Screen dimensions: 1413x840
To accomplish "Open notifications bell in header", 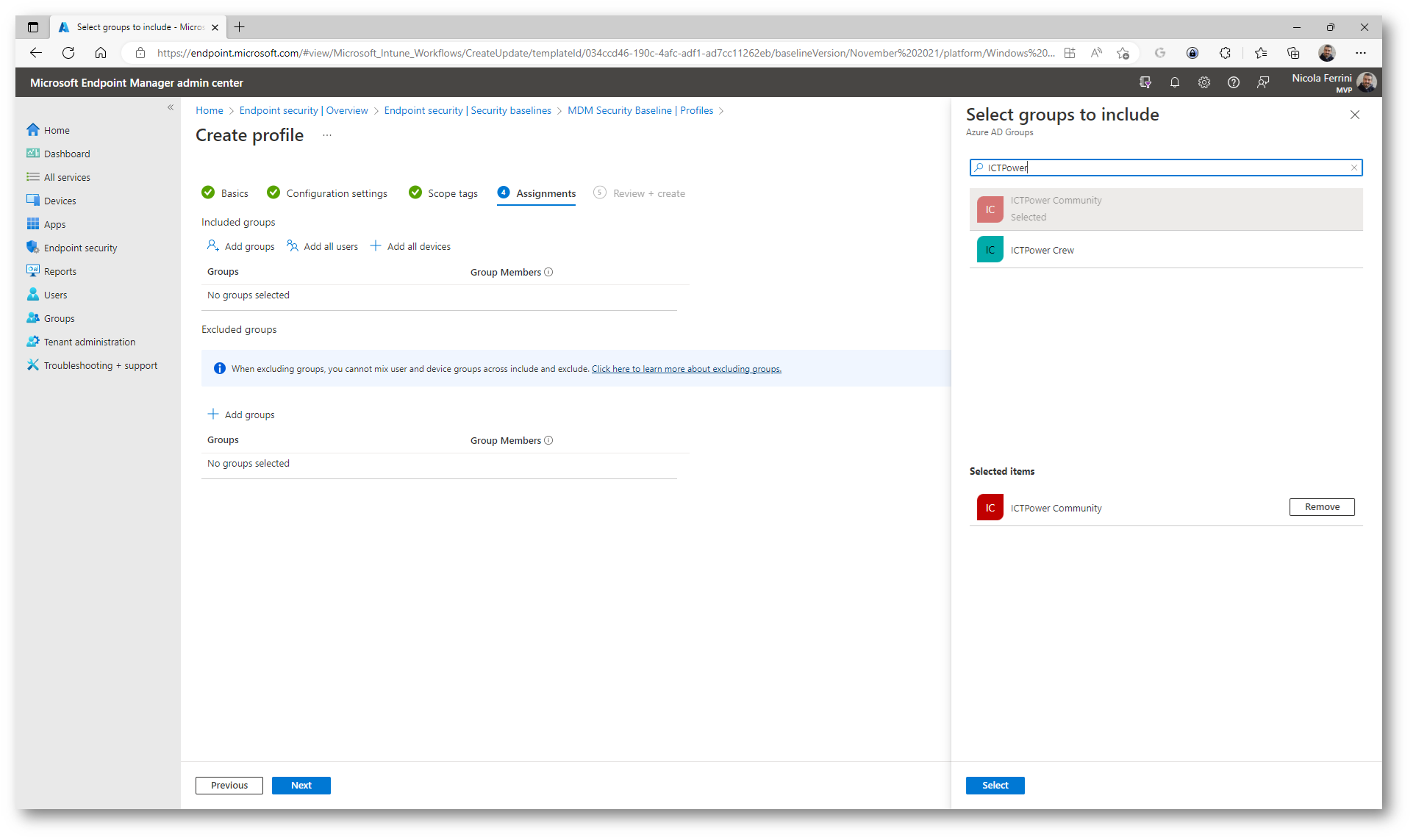I will coord(1175,83).
